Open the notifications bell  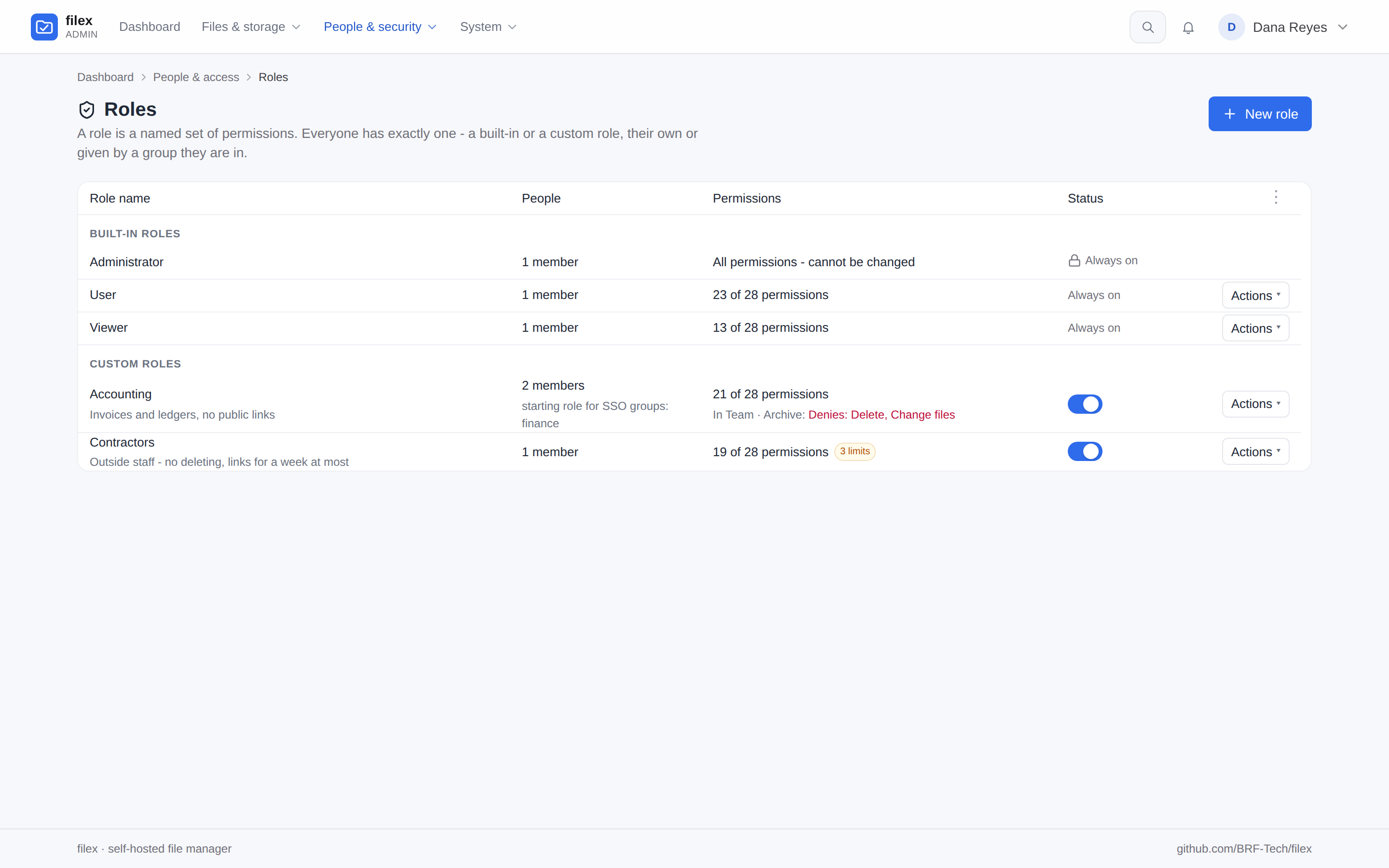point(1188,27)
